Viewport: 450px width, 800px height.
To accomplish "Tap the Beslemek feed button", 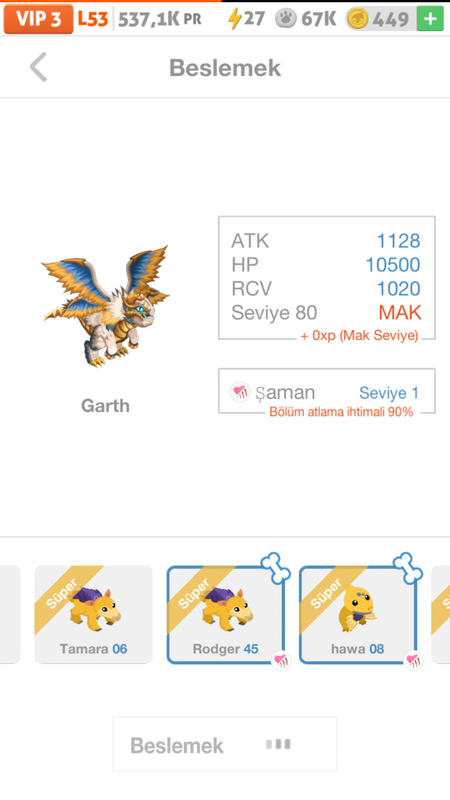I will [x=224, y=744].
